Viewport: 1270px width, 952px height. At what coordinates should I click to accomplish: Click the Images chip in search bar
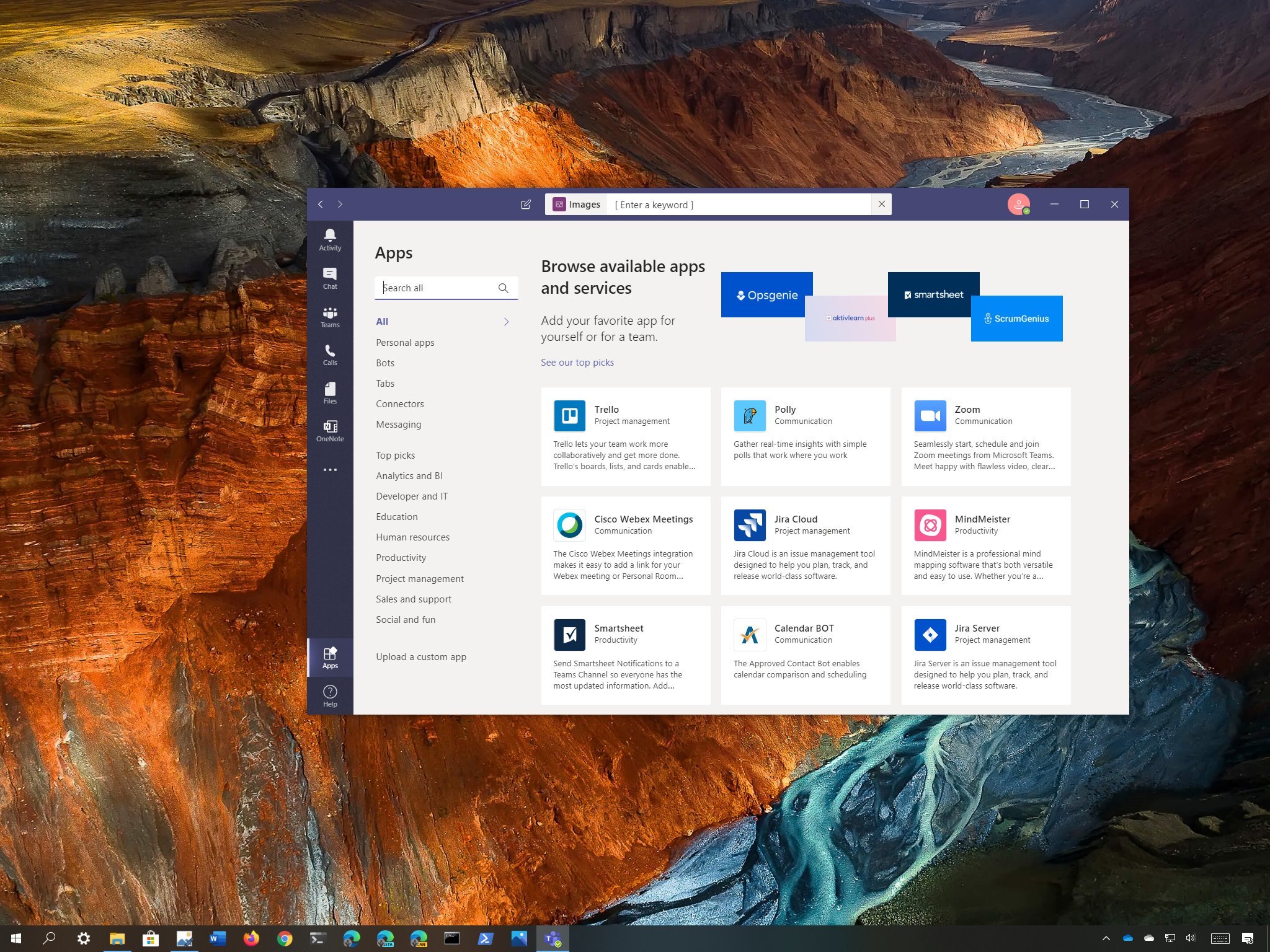[577, 205]
